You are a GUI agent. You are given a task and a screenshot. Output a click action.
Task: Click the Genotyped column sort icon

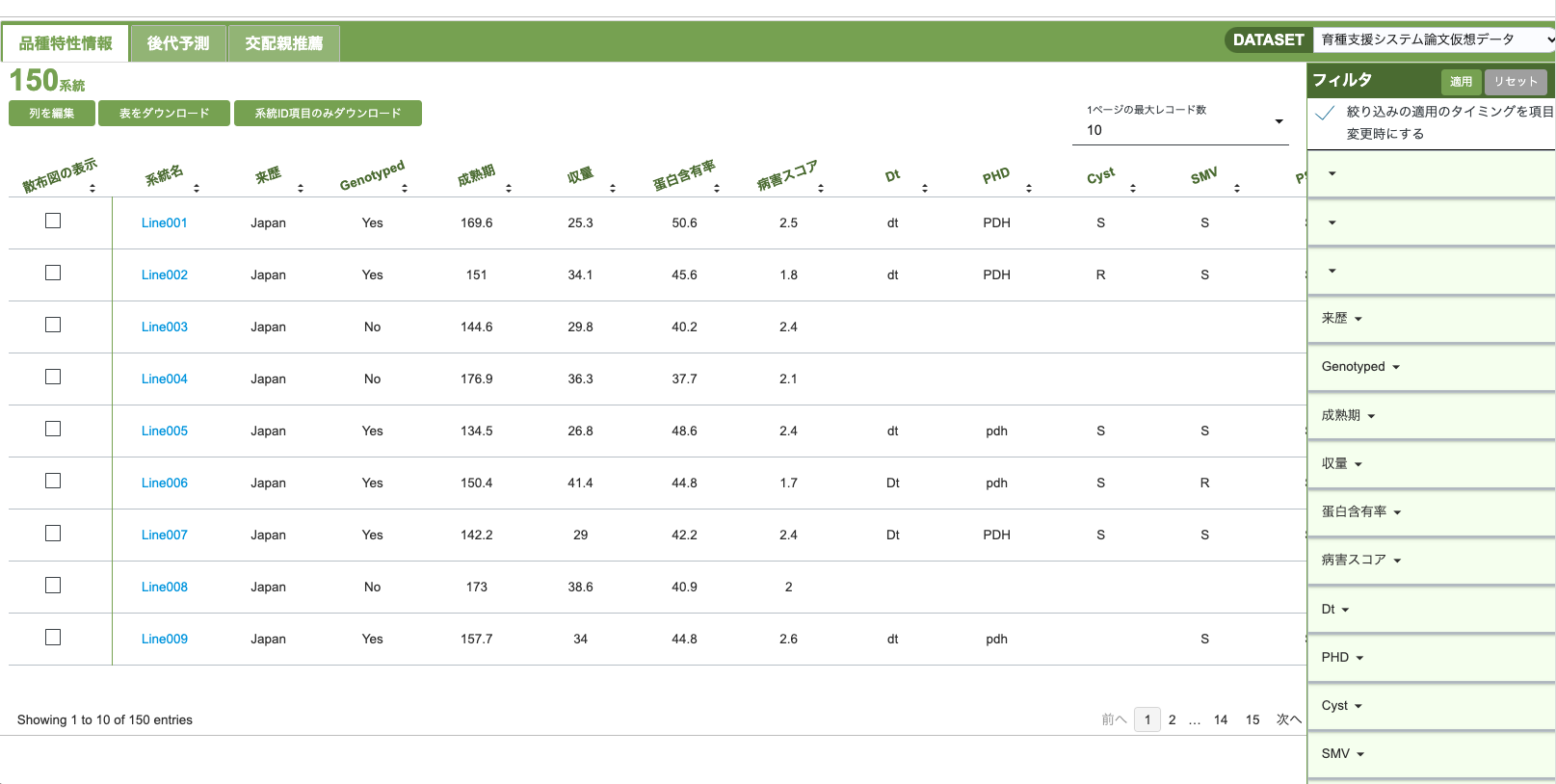tap(405, 188)
